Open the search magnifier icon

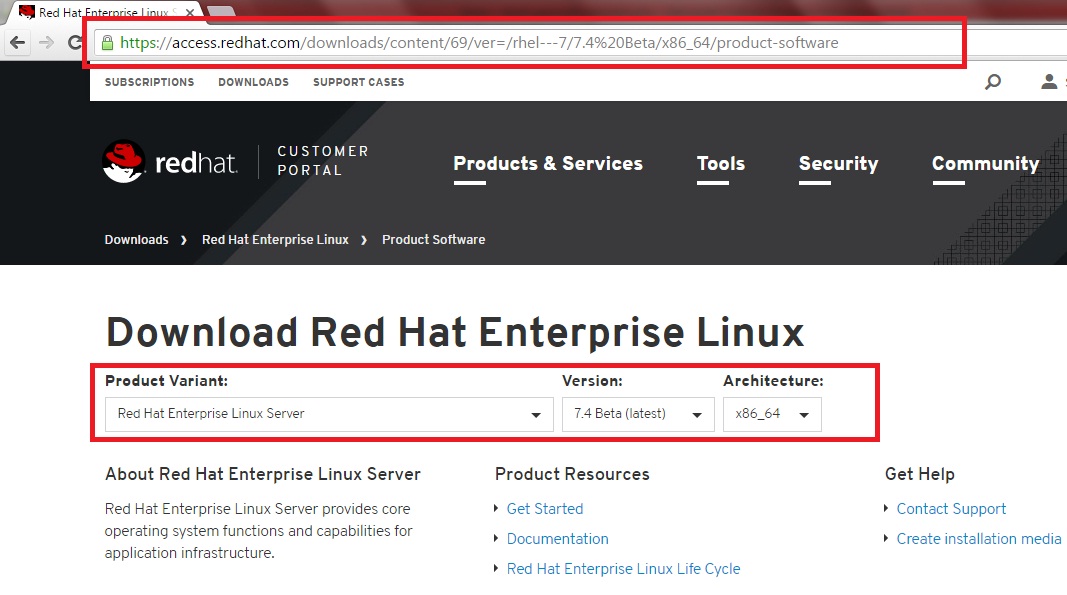pos(993,82)
